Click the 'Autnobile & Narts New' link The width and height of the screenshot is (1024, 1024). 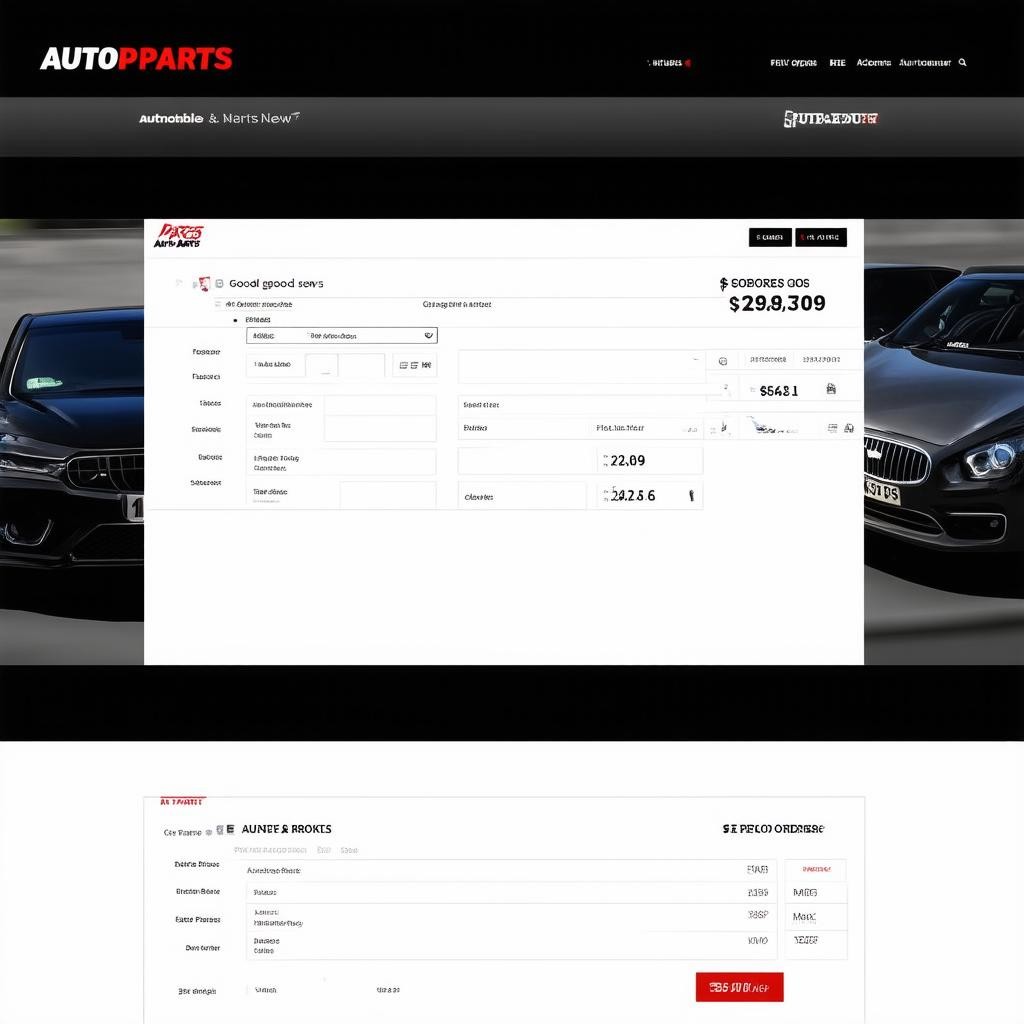pos(219,118)
